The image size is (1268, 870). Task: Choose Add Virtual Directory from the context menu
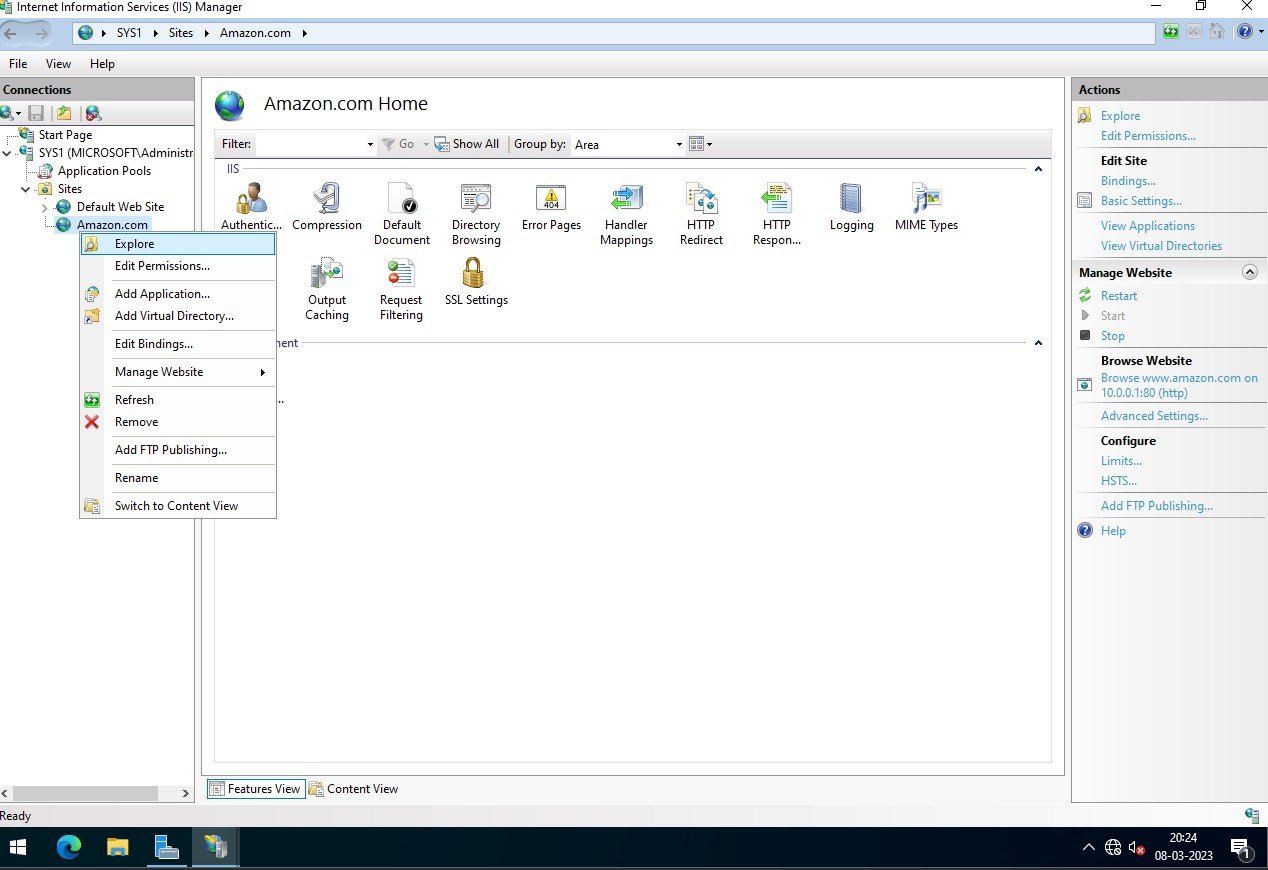[x=178, y=316]
